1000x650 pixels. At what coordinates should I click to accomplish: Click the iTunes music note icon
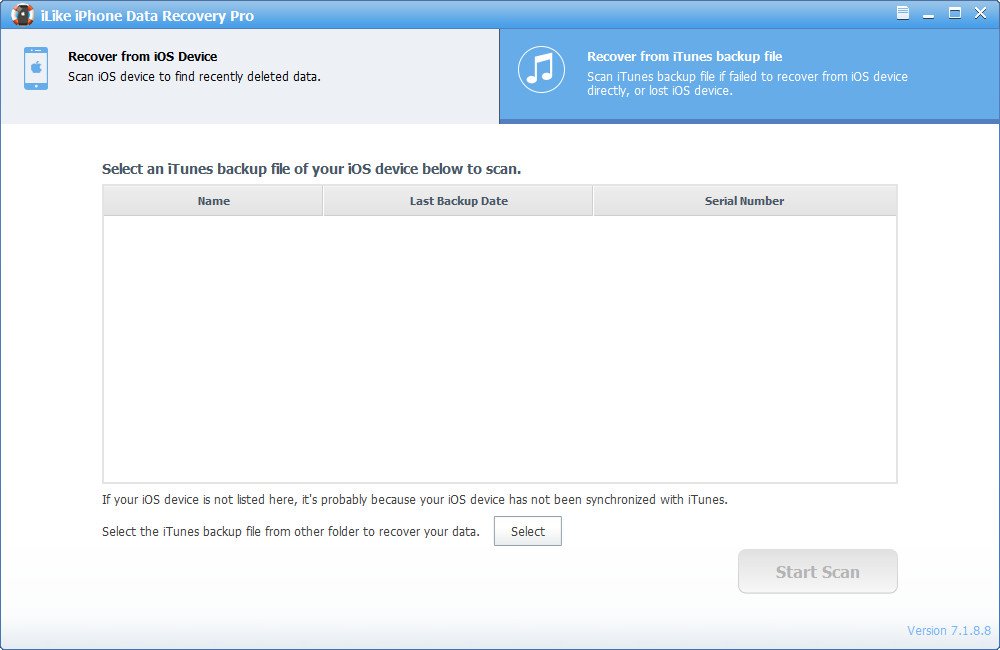tap(541, 70)
